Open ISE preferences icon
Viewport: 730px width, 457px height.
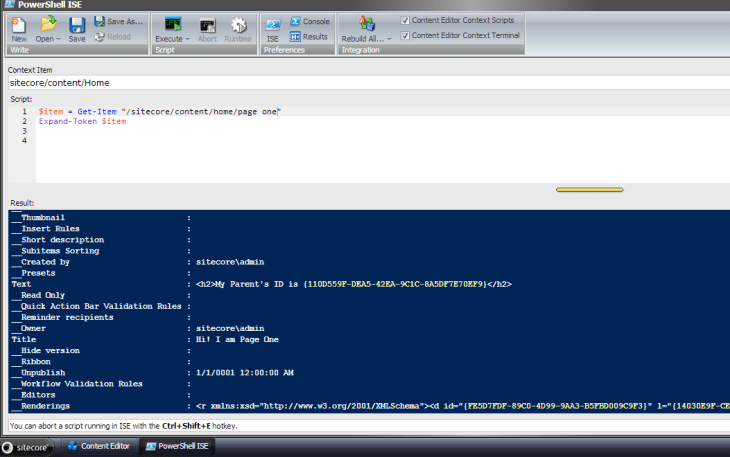click(x=273, y=28)
